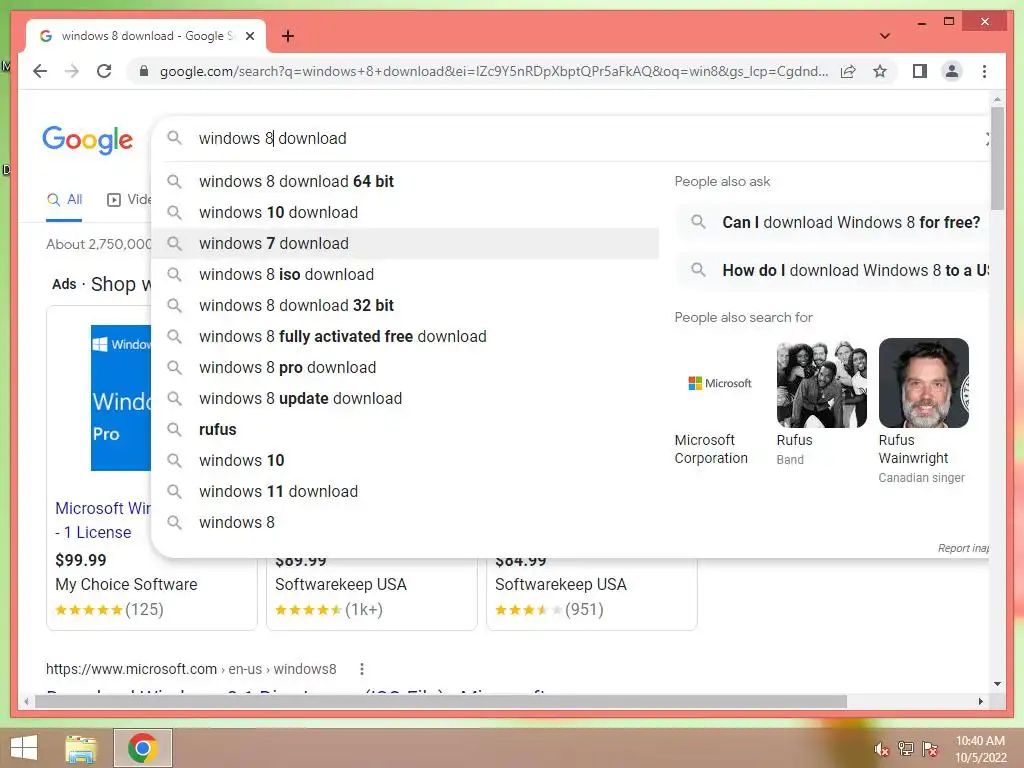Choose suggestion 'windows 8 download 32 bit'
Image resolution: width=1024 pixels, height=768 pixels.
tap(405, 306)
